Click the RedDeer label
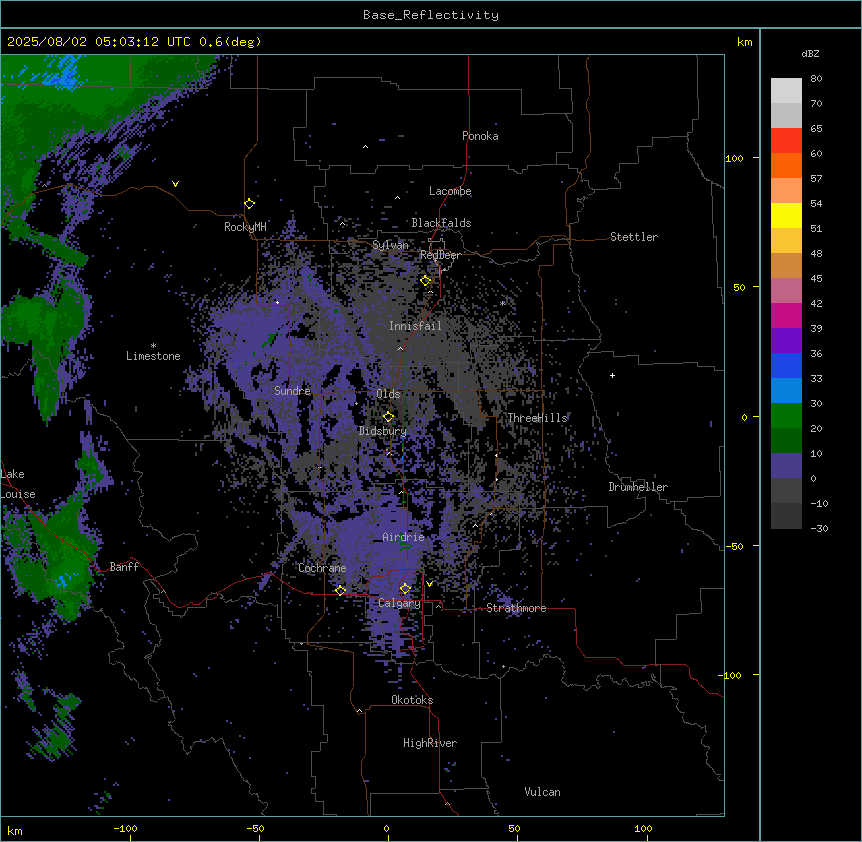 click(440, 256)
